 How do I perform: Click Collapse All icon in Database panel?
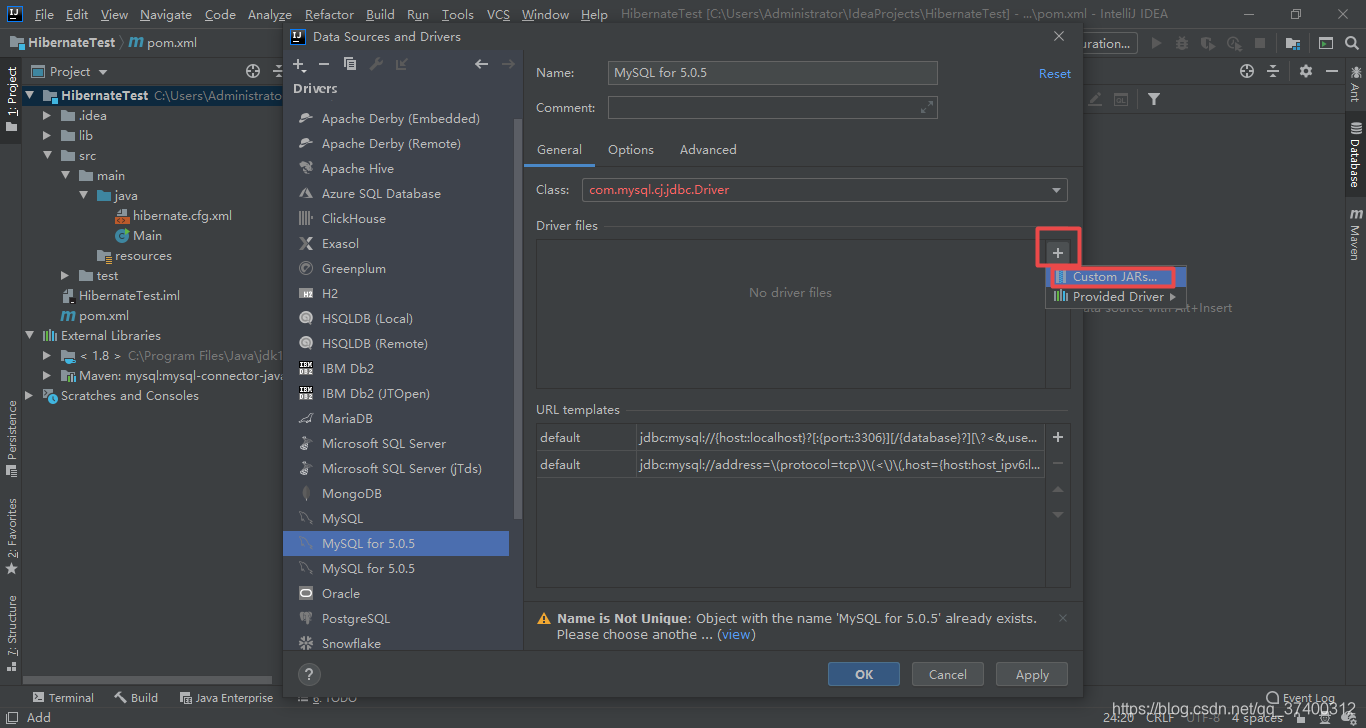[x=1273, y=71]
